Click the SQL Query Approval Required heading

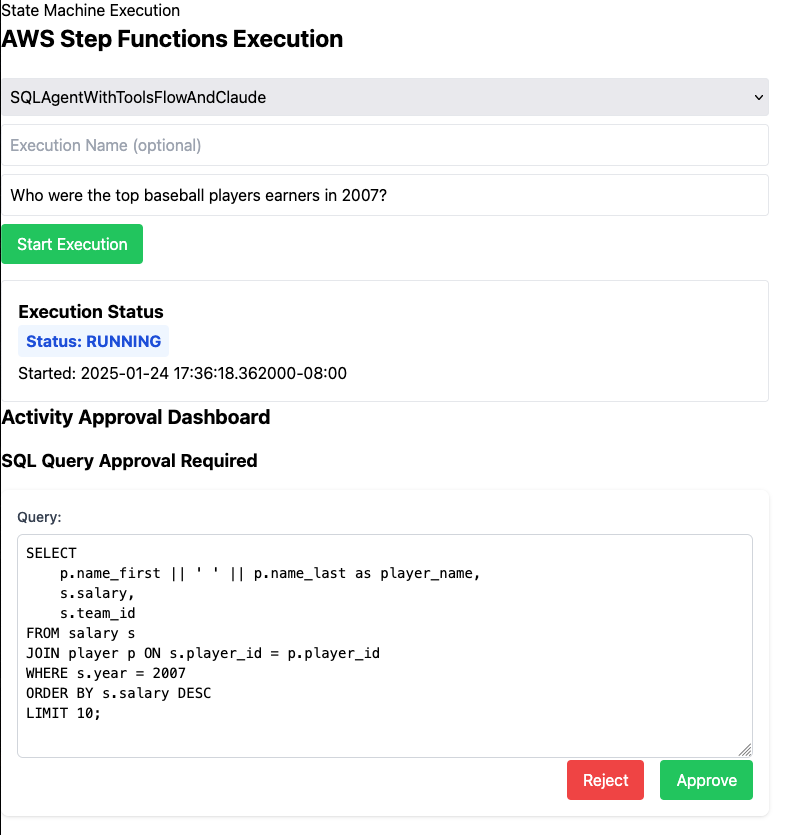click(129, 461)
